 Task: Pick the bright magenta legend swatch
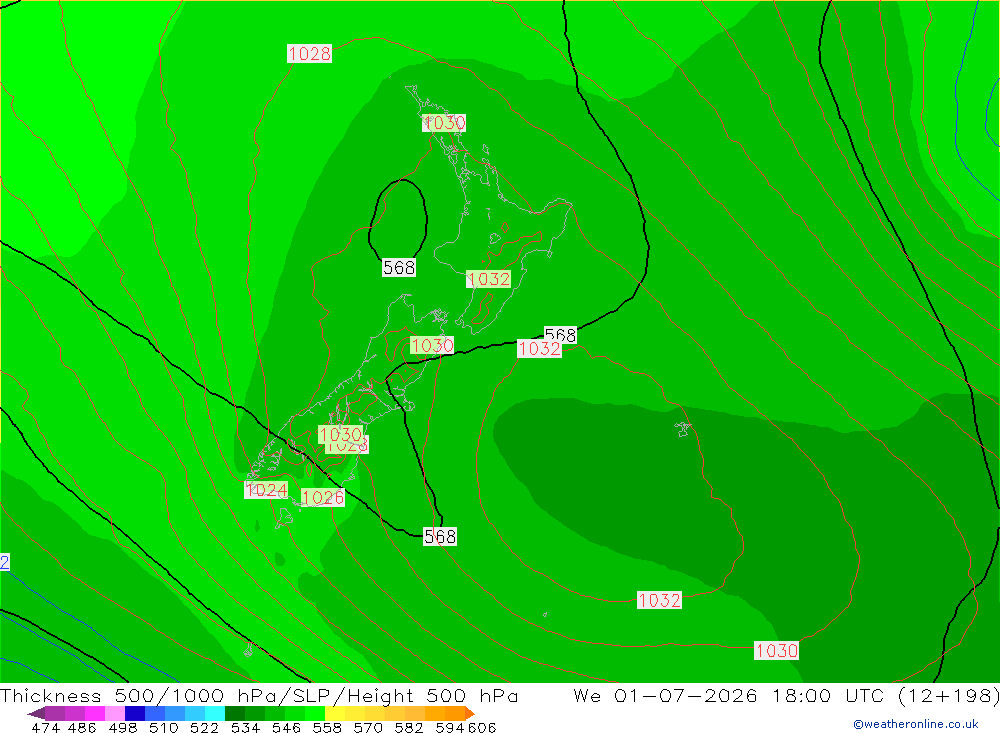[95, 713]
